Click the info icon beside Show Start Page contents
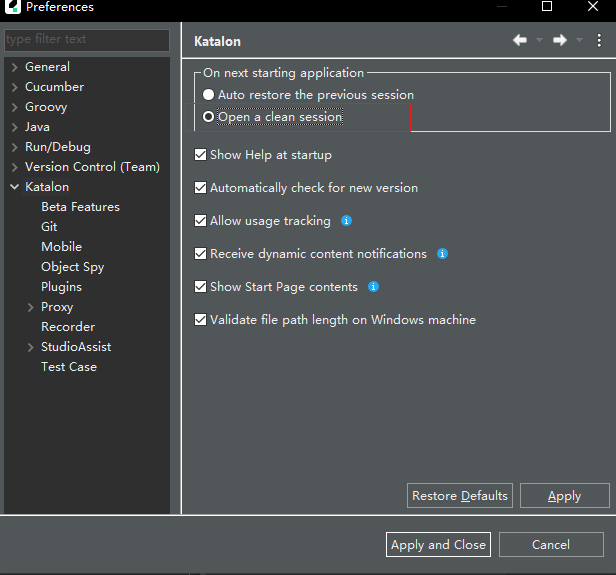Screen dimensions: 616x575 (373, 287)
